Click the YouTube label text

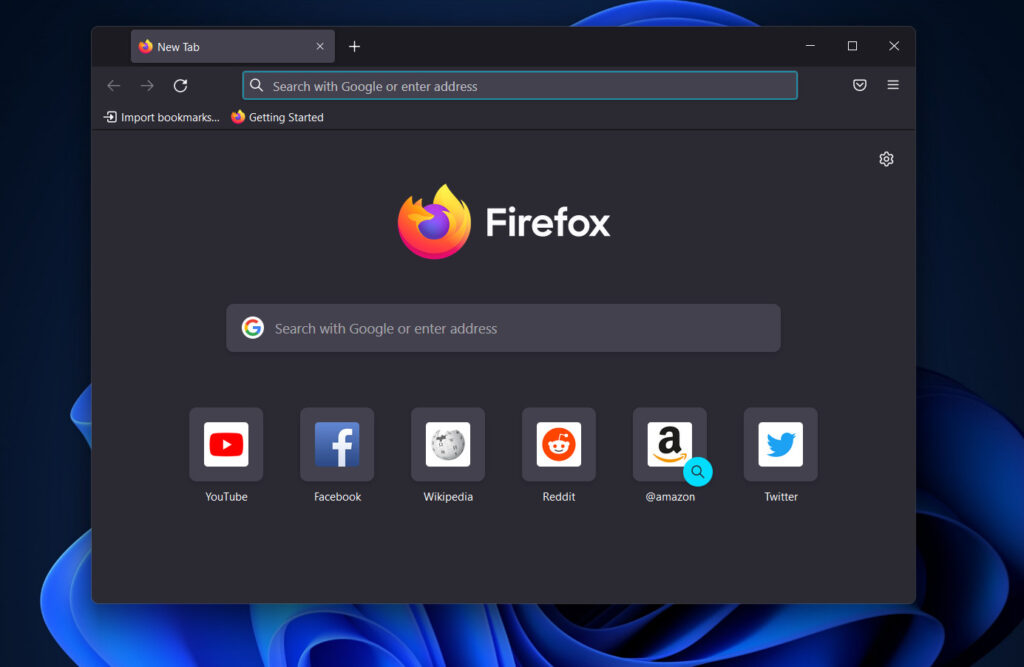tap(226, 496)
